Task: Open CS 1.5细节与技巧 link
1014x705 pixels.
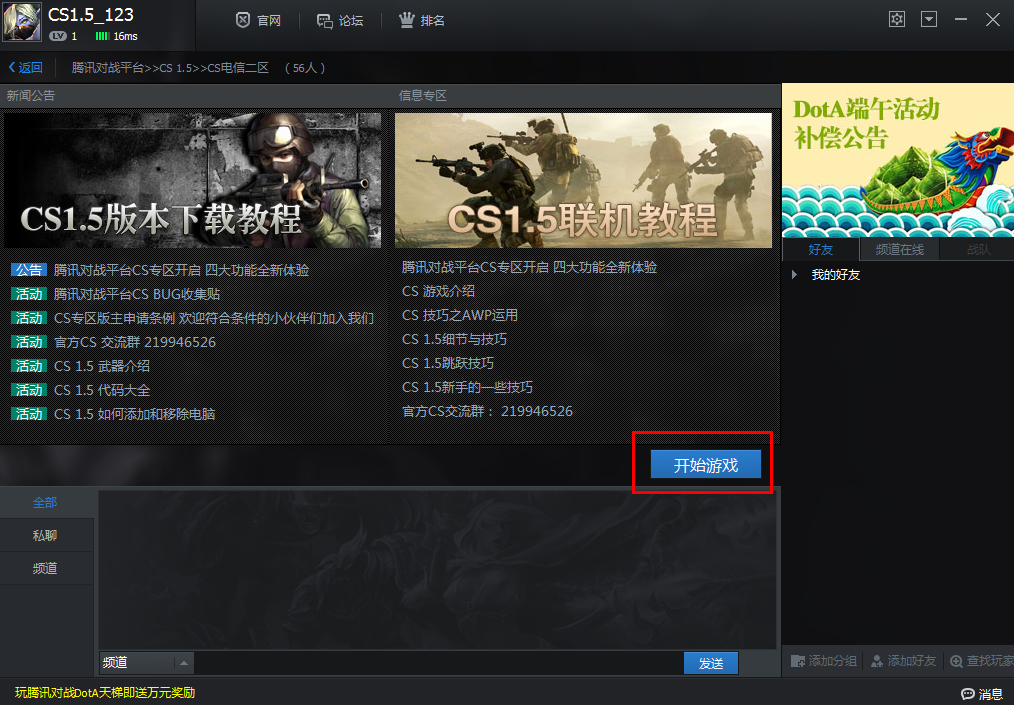Action: click(x=455, y=339)
